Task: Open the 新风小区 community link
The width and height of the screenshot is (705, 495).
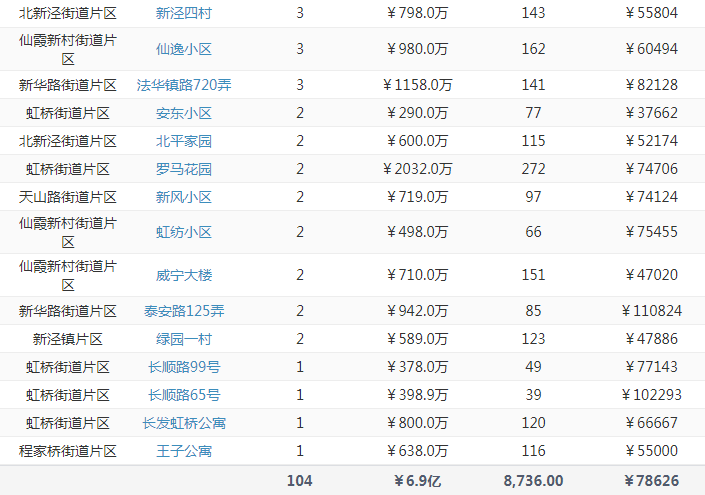Action: click(x=183, y=197)
